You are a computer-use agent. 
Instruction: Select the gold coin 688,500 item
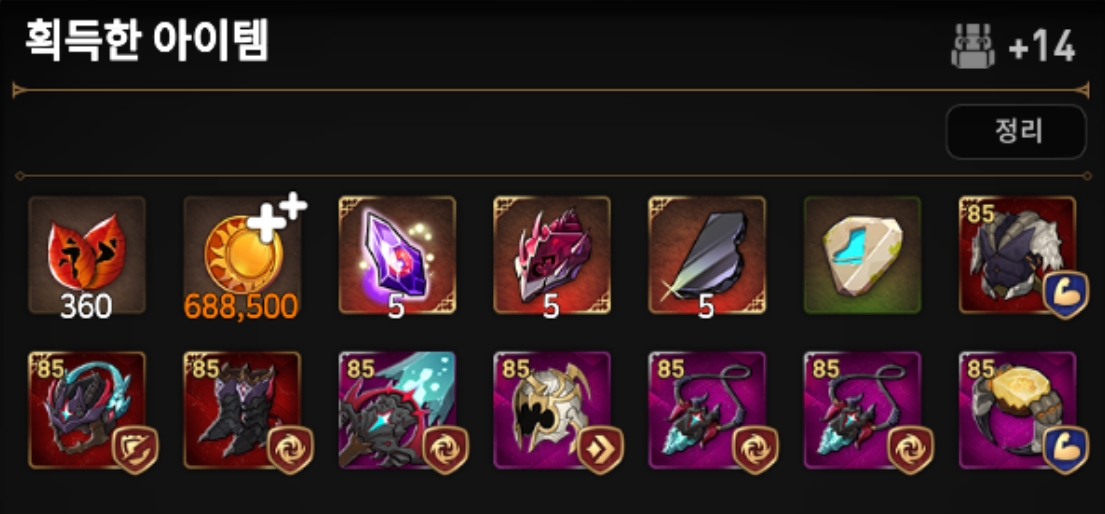(242, 255)
